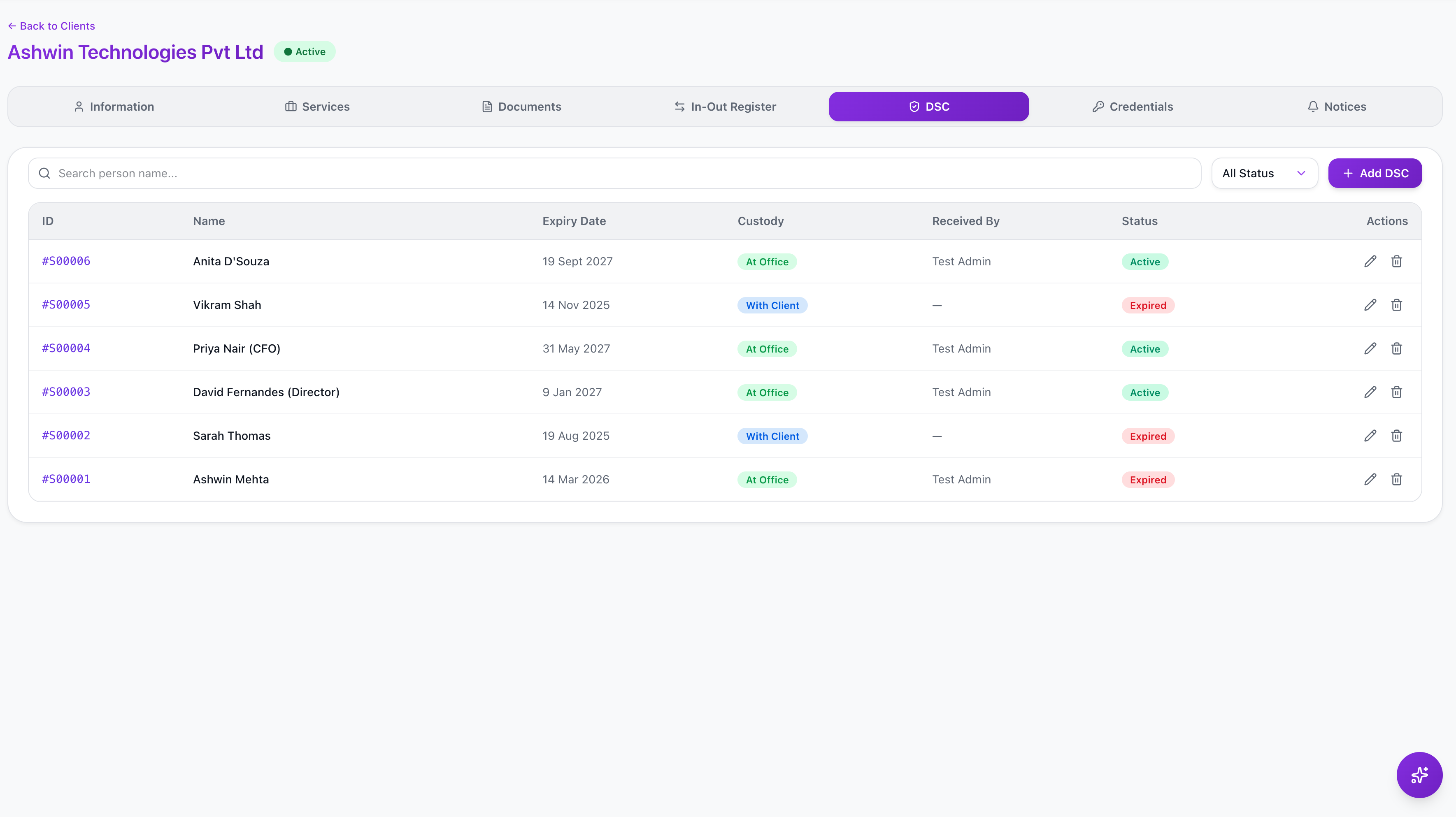Click With Client badge for Vikram Shah

(772, 305)
